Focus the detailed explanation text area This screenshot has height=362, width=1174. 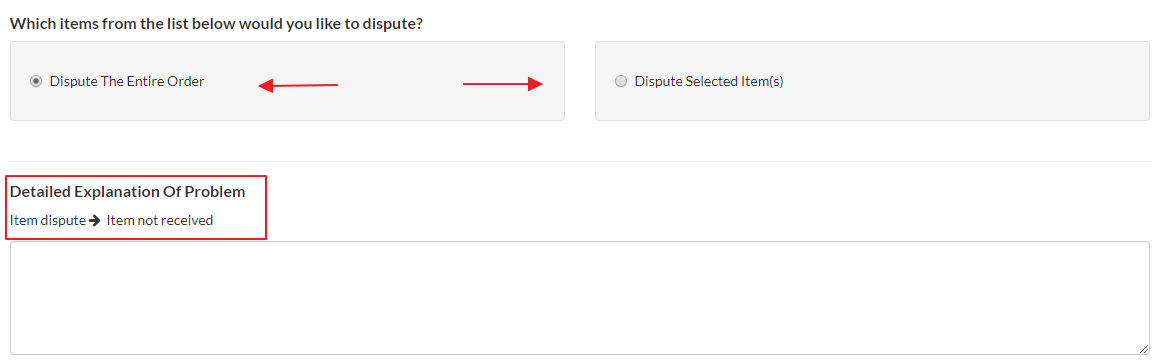(x=580, y=298)
